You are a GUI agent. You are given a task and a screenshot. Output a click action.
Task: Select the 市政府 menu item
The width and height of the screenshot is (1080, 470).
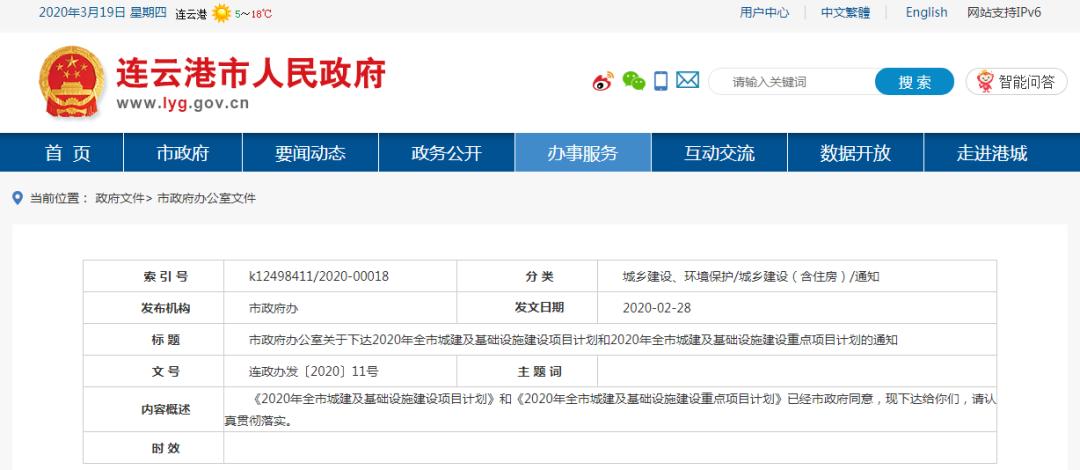183,153
